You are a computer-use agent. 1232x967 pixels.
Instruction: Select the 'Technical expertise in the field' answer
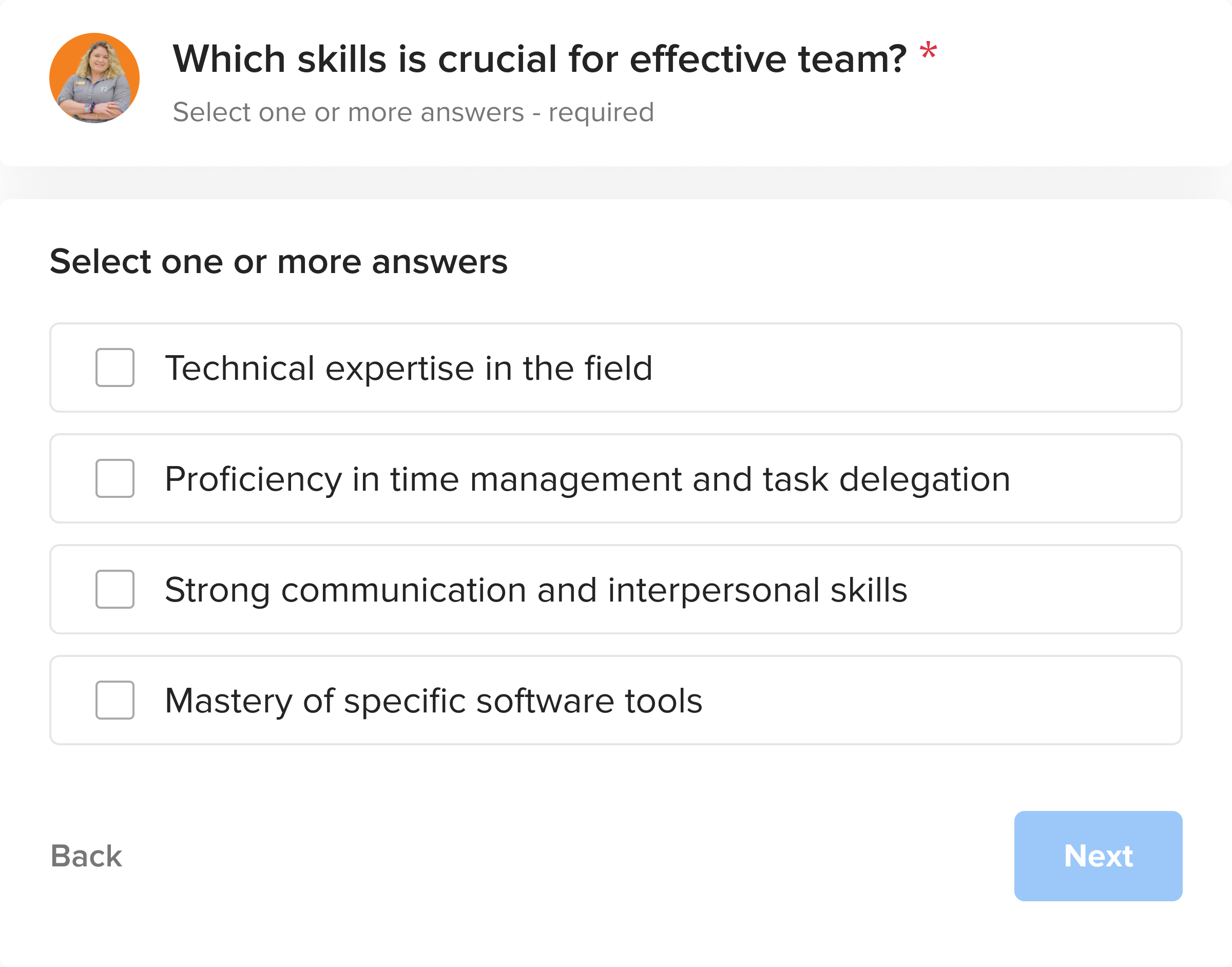pos(409,369)
